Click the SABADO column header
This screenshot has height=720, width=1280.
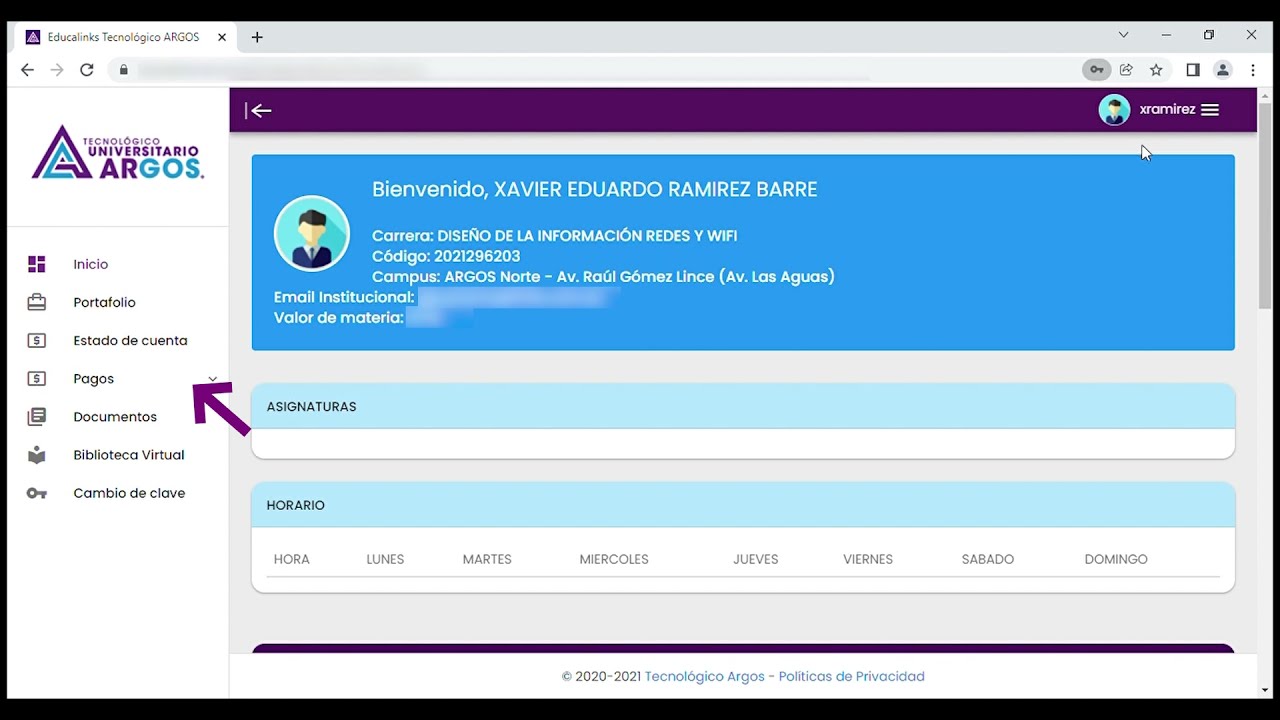tap(988, 559)
